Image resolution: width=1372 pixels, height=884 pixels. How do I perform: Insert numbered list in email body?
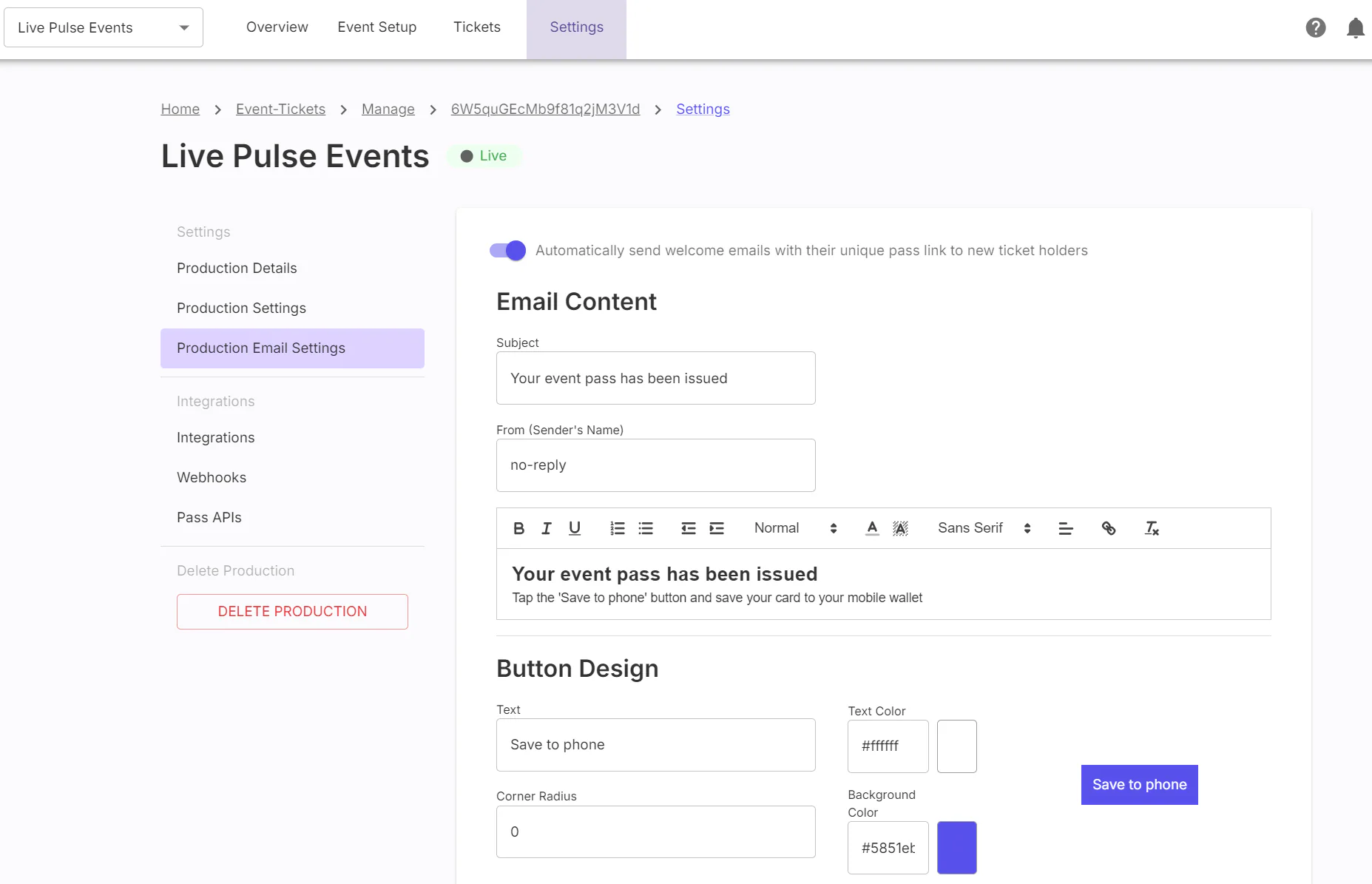coord(618,528)
